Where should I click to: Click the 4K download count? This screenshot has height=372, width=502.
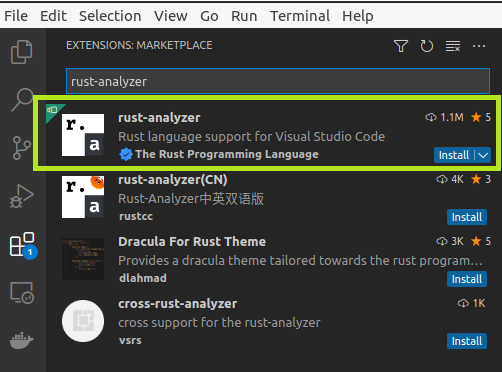click(x=450, y=179)
